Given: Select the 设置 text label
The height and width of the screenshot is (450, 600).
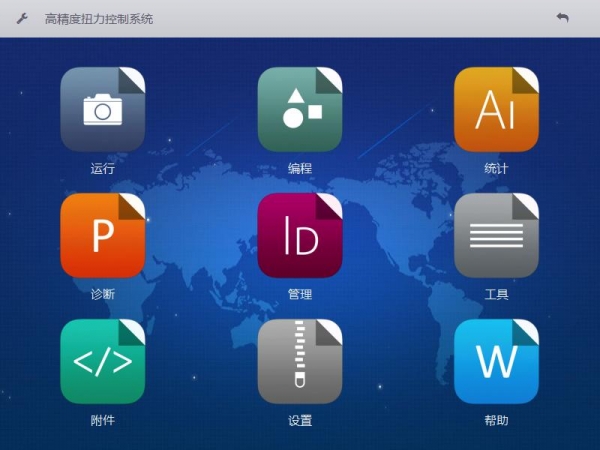Looking at the screenshot, I should click(300, 421).
